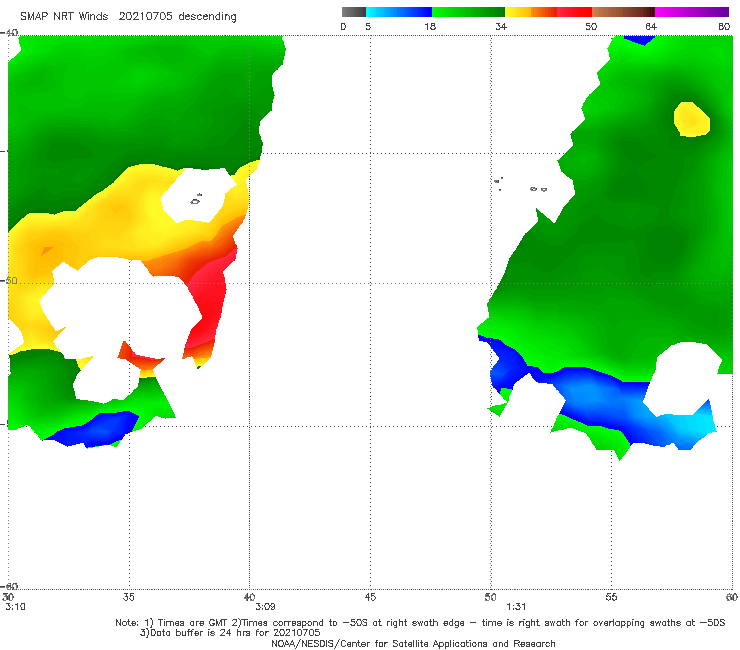
Task: Click the longitude axis label "45"
Action: click(370, 597)
